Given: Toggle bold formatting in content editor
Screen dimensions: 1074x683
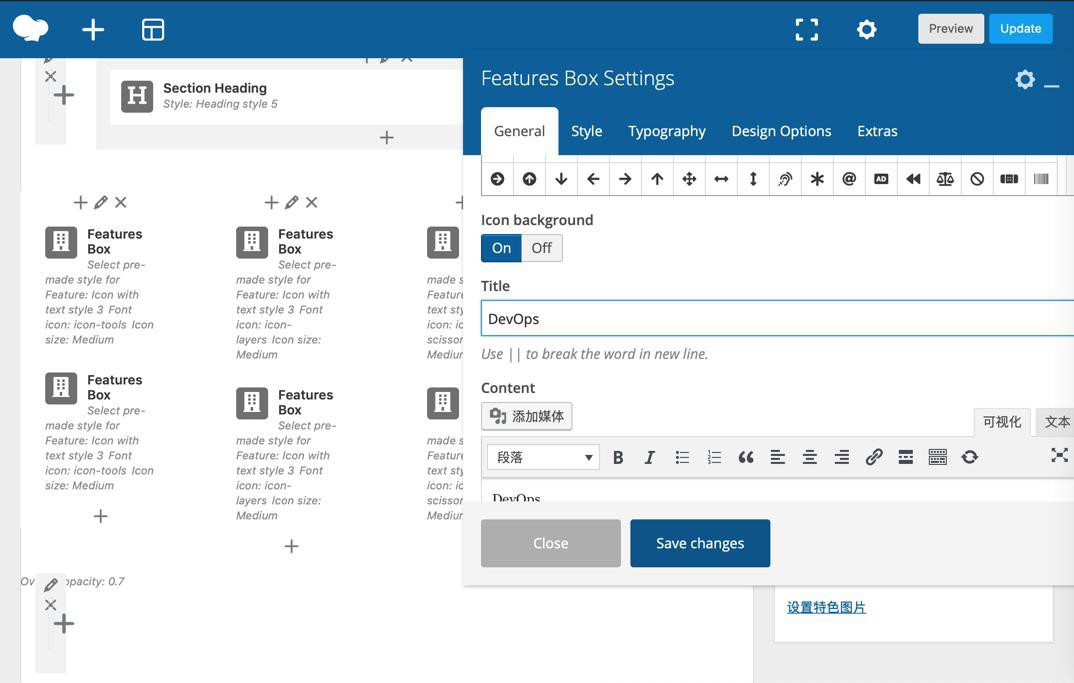Looking at the screenshot, I should click(x=618, y=457).
